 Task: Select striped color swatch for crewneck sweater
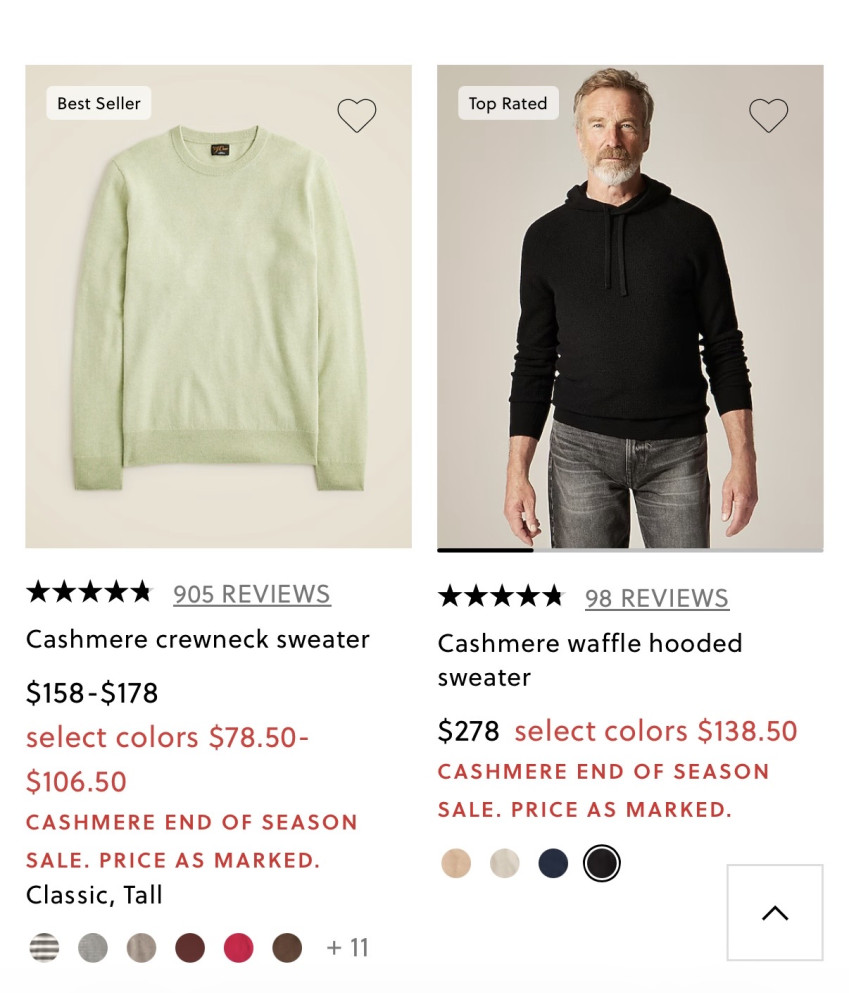(44, 947)
